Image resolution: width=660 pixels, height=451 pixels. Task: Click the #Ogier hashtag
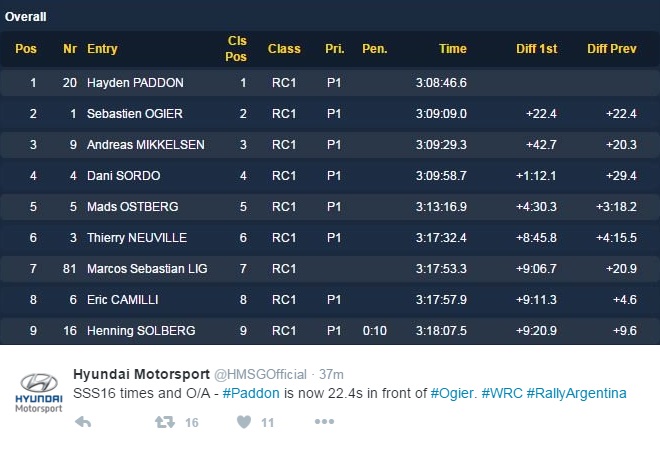click(x=453, y=393)
